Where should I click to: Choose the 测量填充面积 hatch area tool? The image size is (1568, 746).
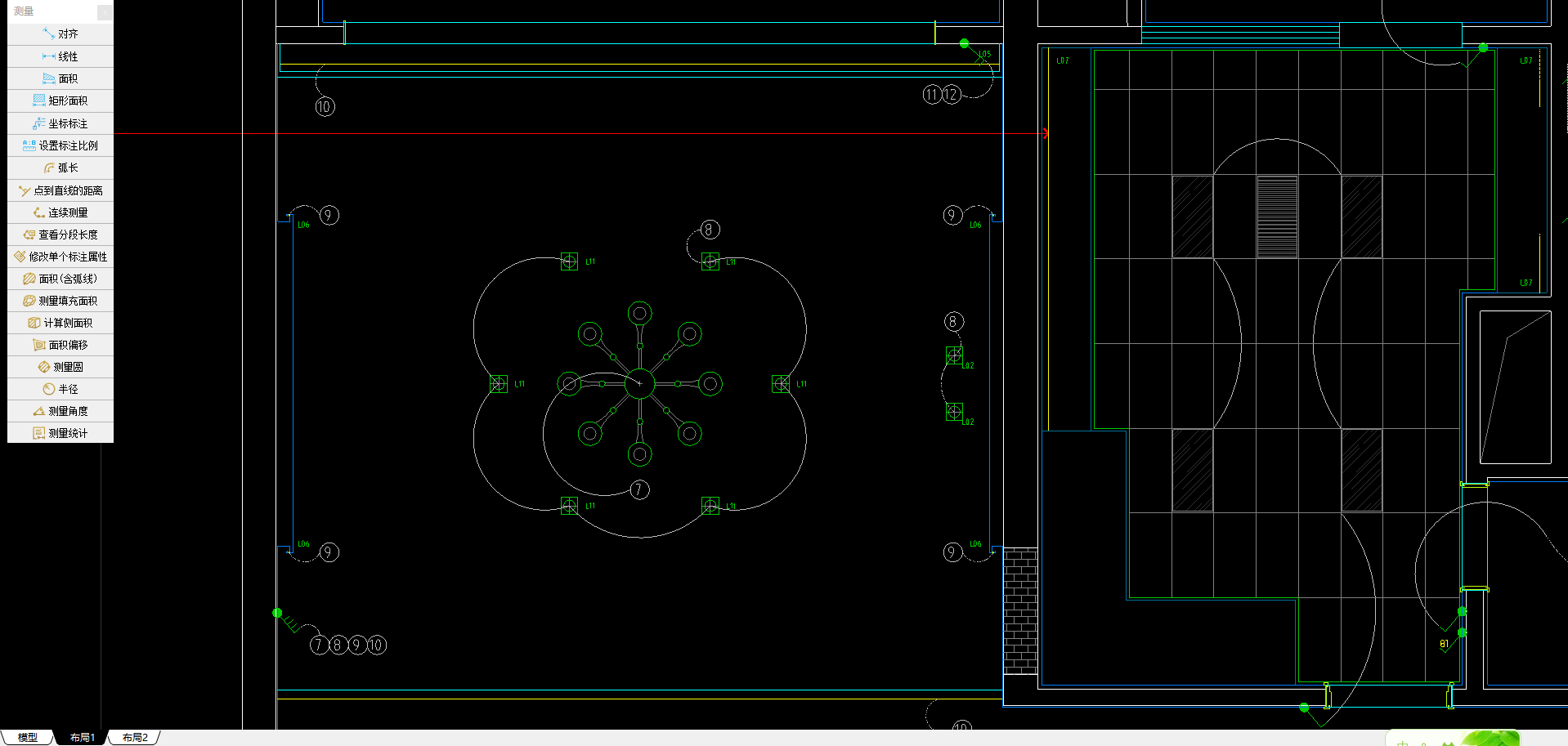pyautogui.click(x=60, y=301)
